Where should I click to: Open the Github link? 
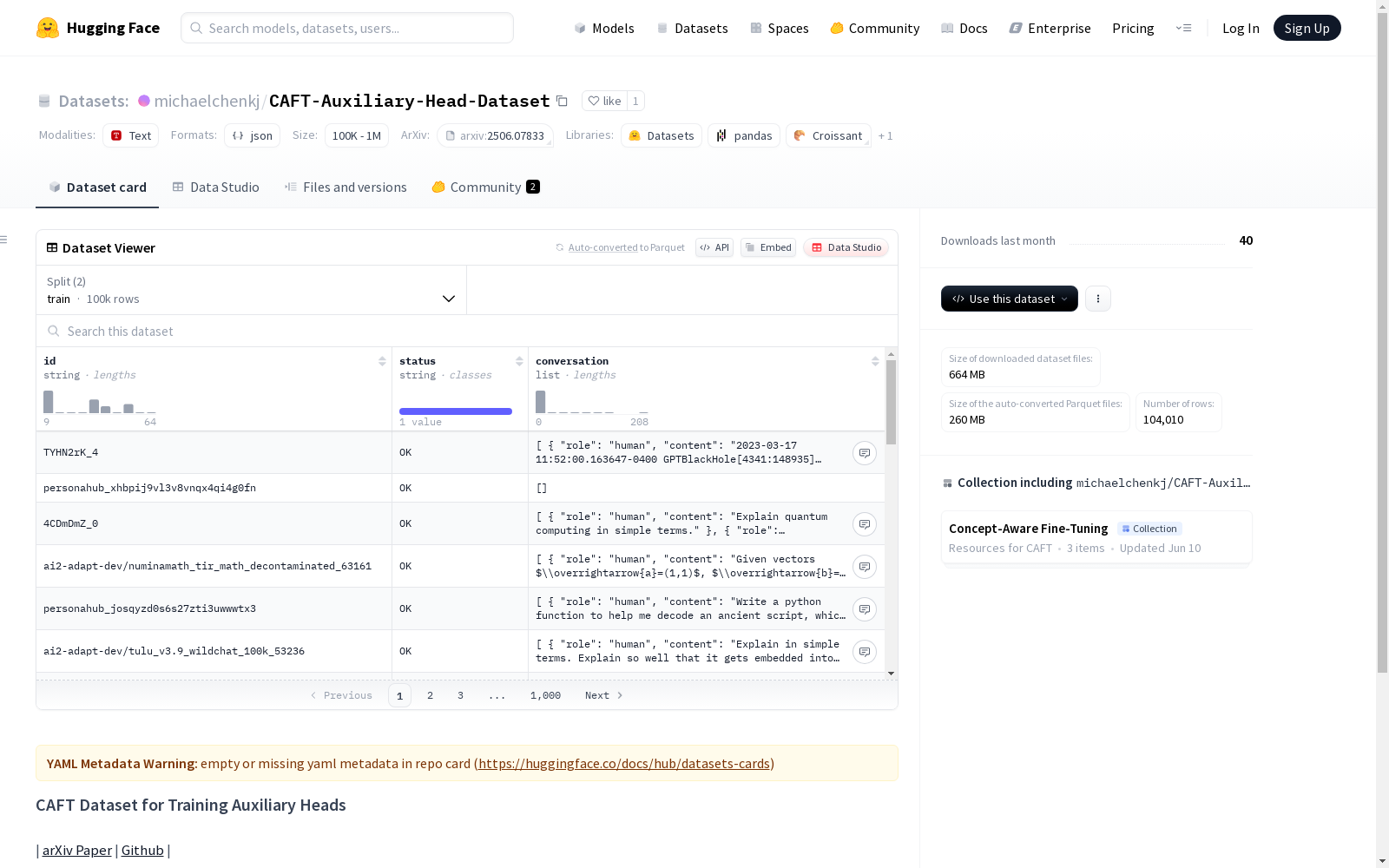142,850
